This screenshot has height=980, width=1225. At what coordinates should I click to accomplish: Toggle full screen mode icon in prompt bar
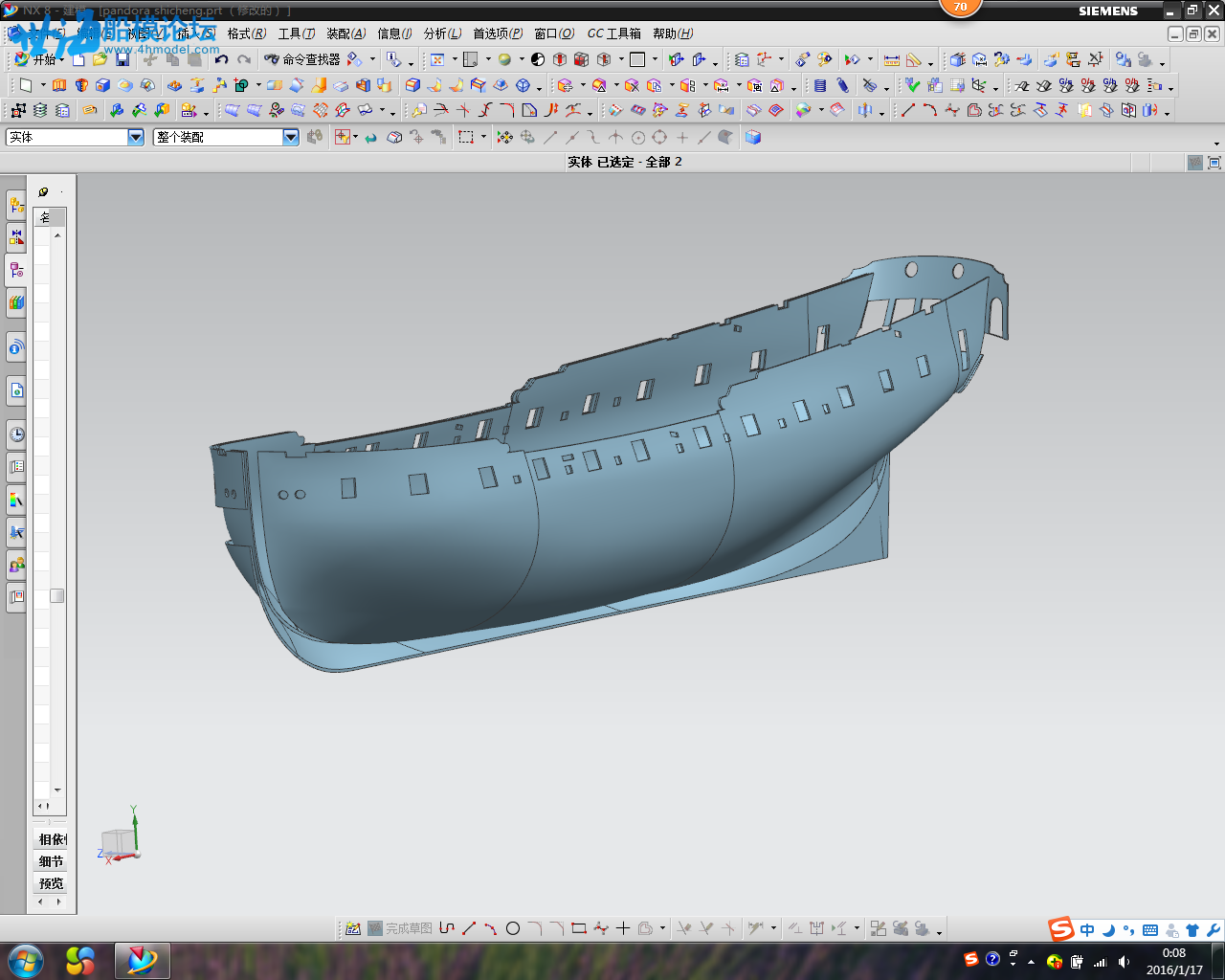point(1214,163)
